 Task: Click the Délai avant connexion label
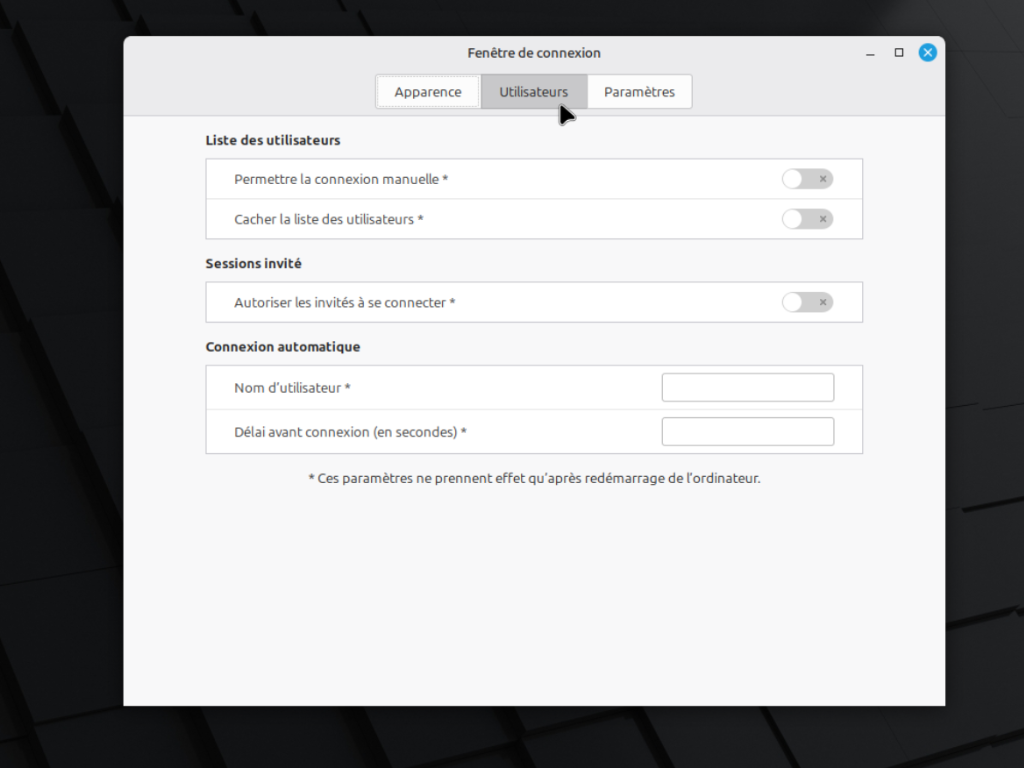coord(350,432)
